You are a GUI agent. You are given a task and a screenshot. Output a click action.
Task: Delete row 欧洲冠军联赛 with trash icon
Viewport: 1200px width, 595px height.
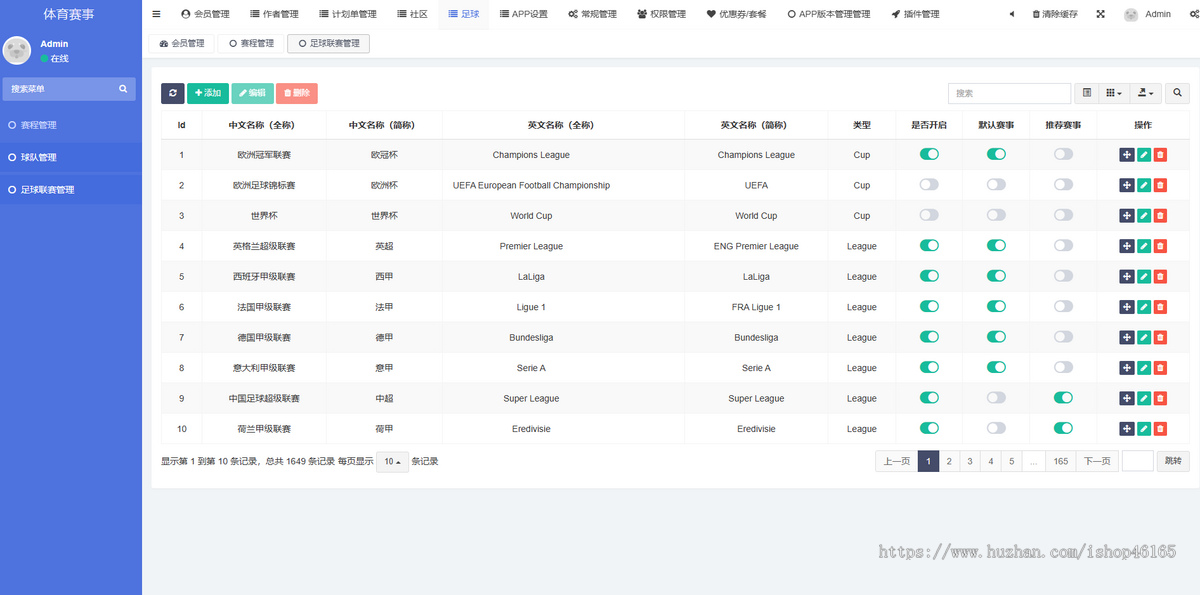click(1160, 154)
